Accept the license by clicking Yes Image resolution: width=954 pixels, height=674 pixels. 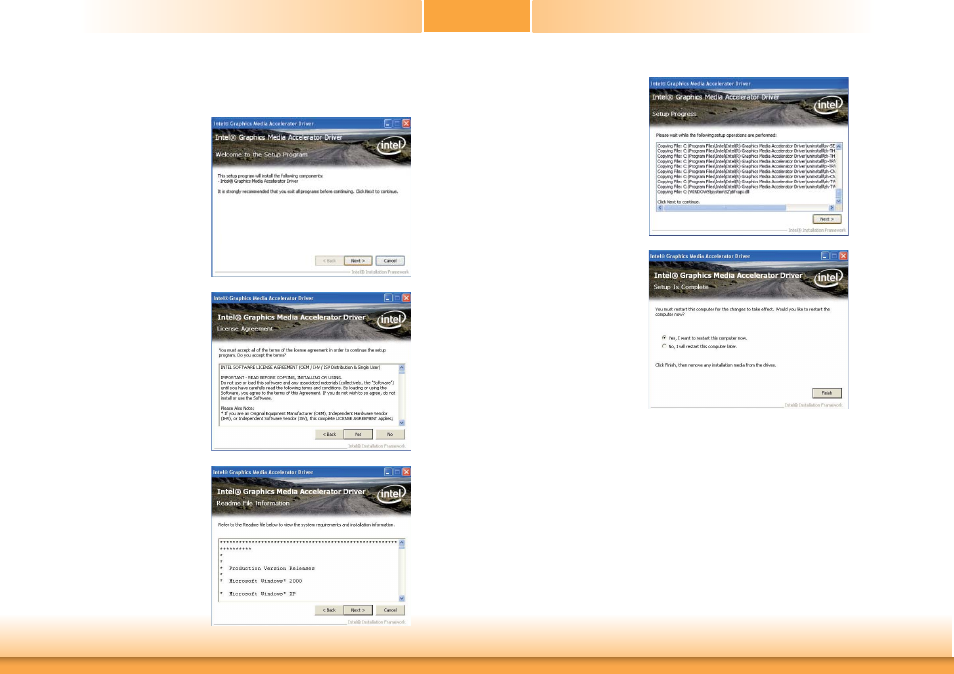(x=358, y=435)
